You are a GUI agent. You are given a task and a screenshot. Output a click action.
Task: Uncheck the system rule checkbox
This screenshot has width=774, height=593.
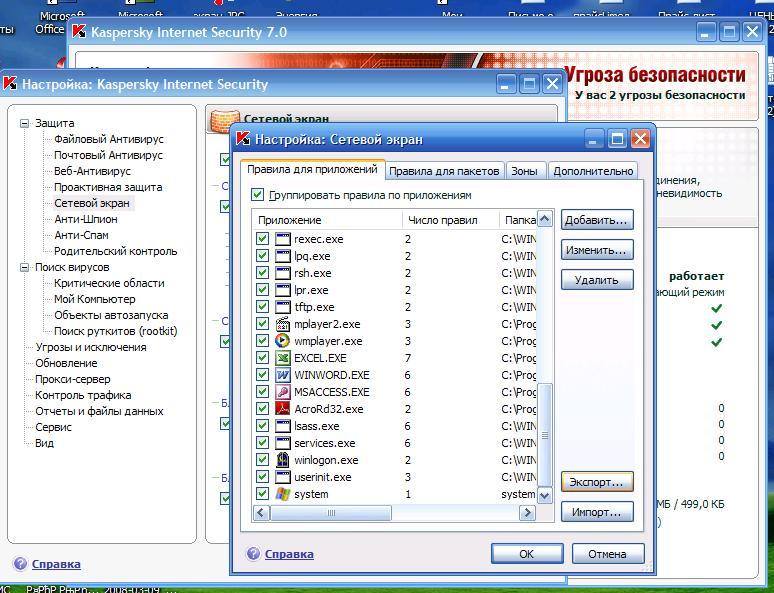(x=262, y=494)
